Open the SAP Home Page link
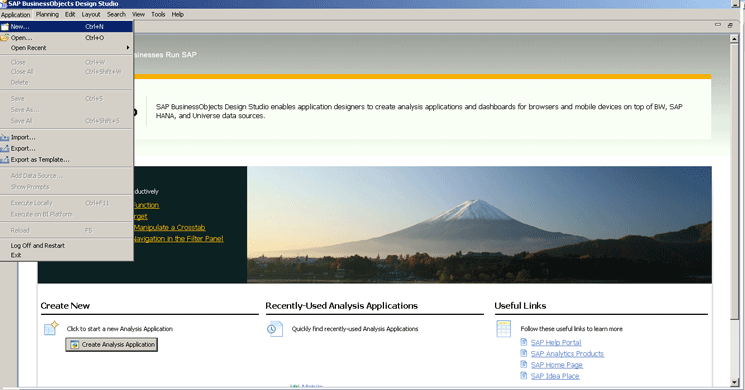 (x=557, y=365)
